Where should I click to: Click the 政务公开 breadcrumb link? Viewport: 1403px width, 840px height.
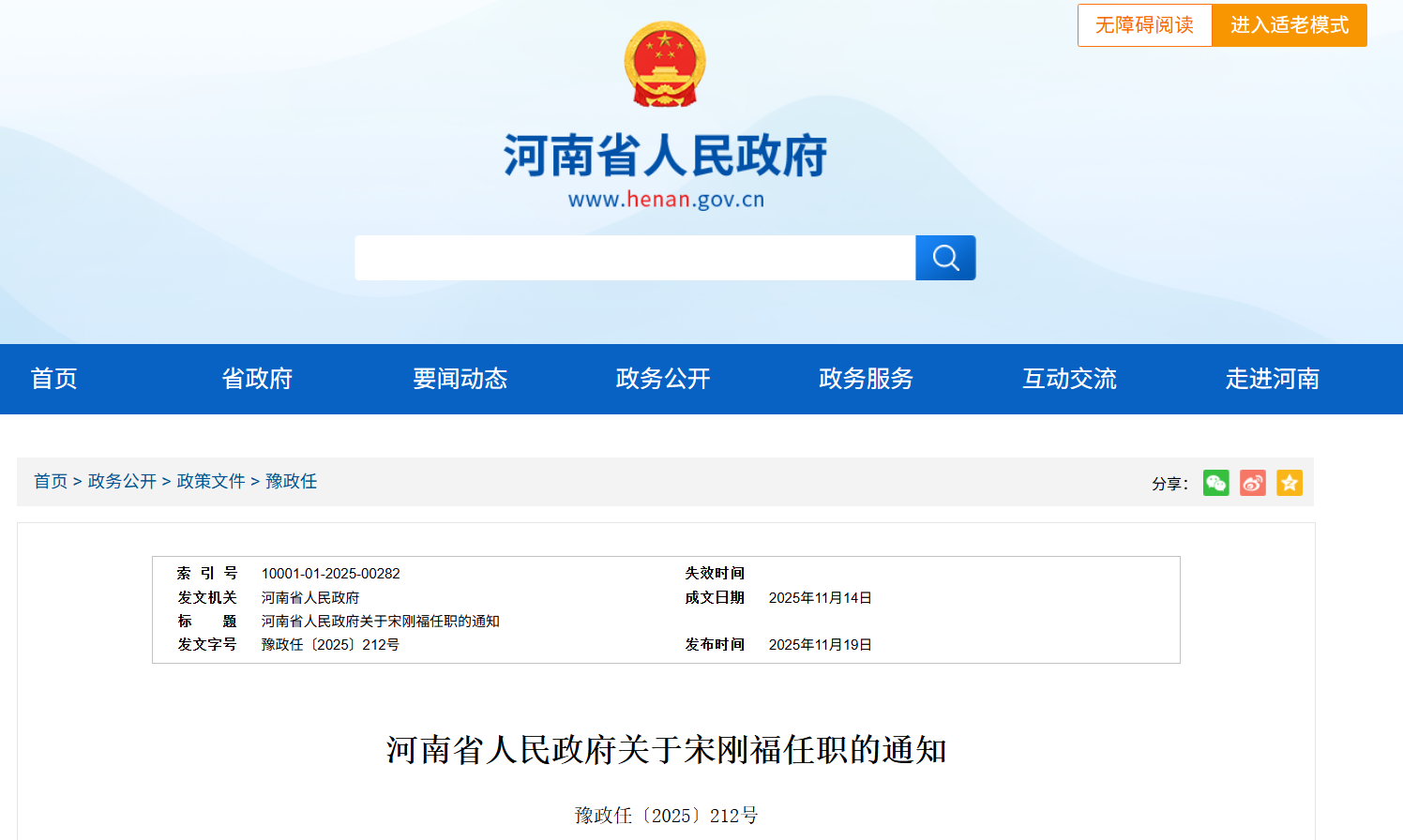tap(122, 481)
